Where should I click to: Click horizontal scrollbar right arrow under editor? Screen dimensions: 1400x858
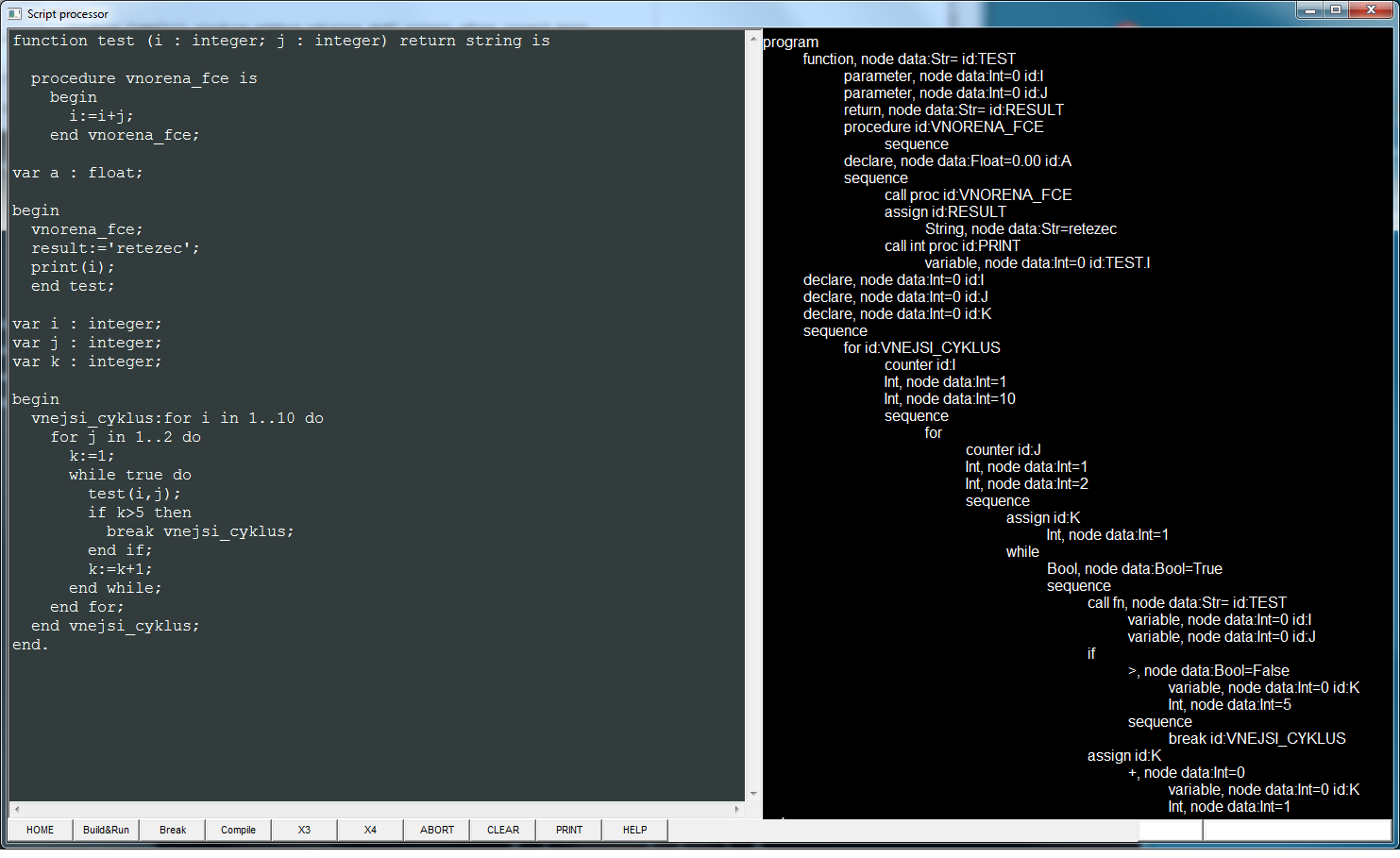click(x=736, y=809)
